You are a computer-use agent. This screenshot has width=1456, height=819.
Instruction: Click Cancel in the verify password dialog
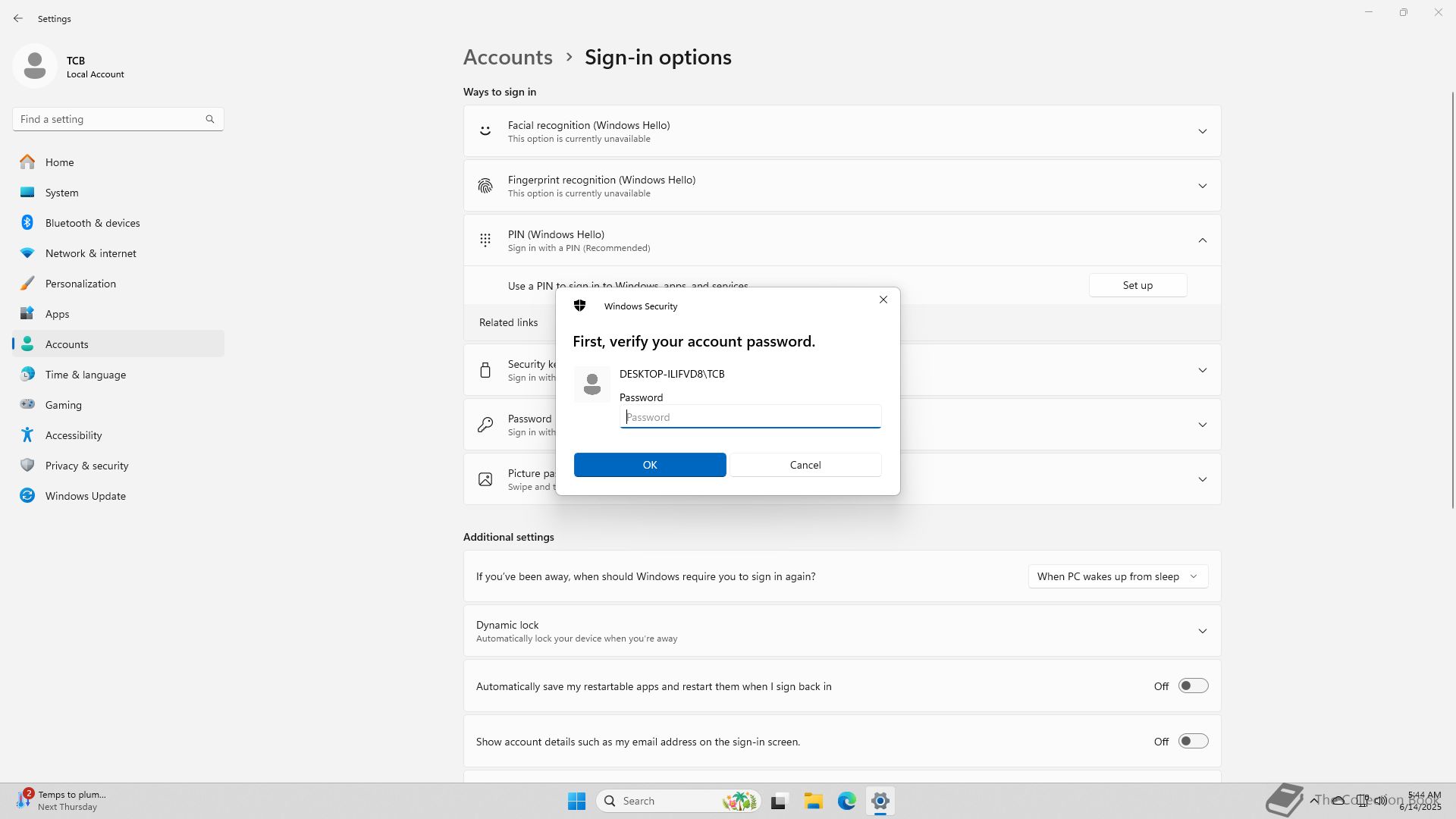pyautogui.click(x=805, y=465)
